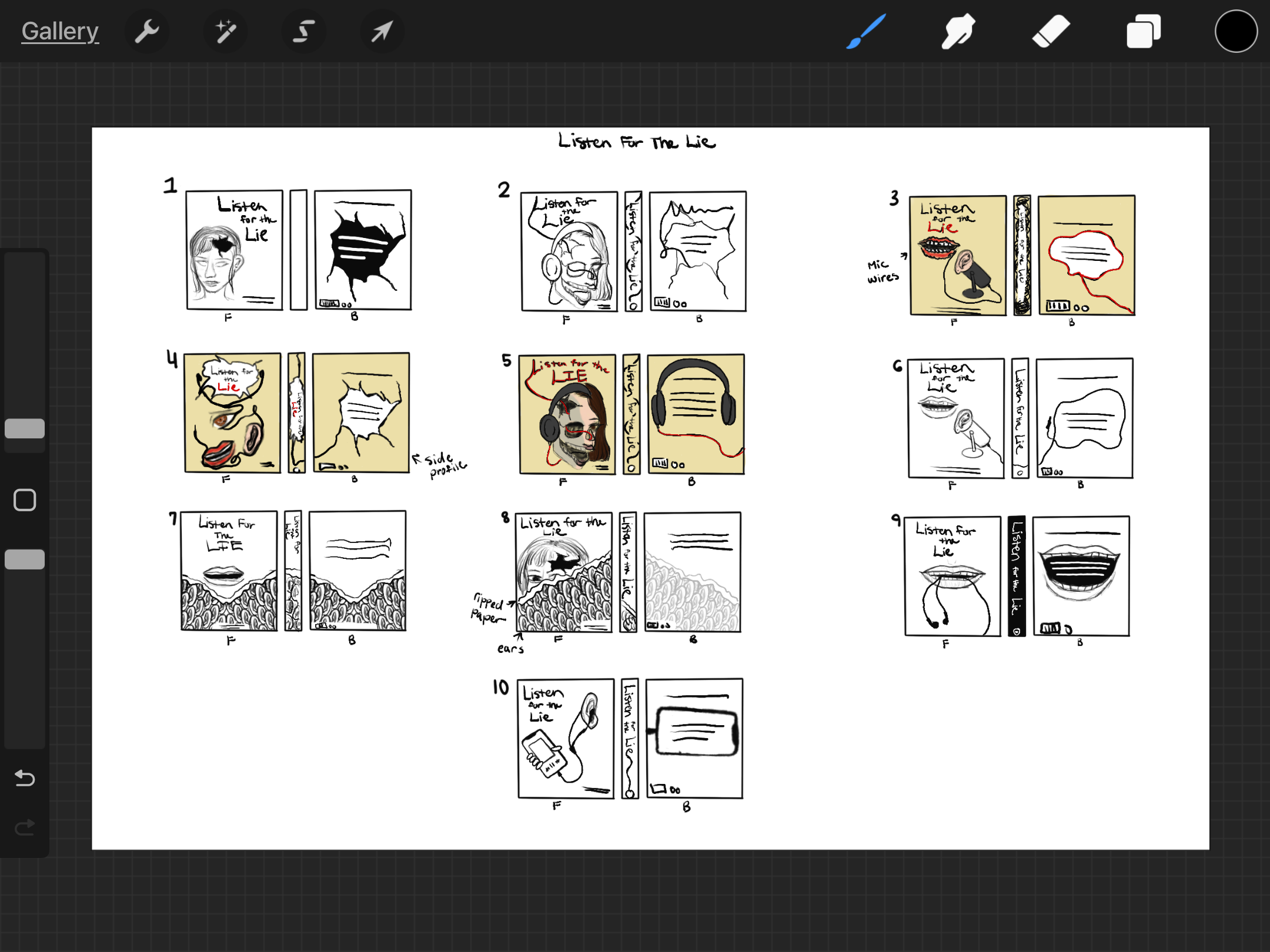
Task: Tap thumbnail sketch number 1 front cover
Action: tap(234, 250)
